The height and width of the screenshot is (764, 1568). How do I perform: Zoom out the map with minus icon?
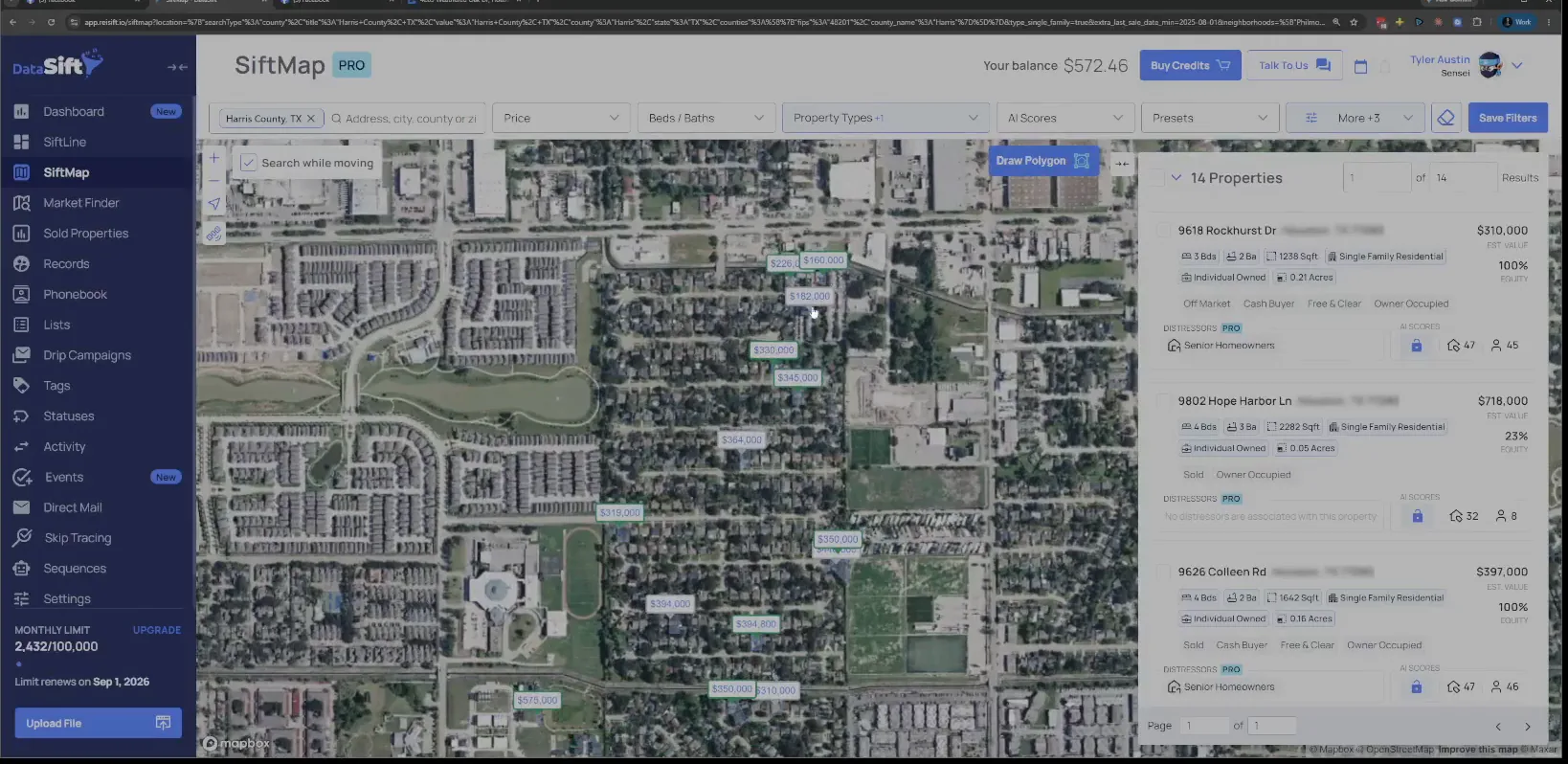point(214,180)
